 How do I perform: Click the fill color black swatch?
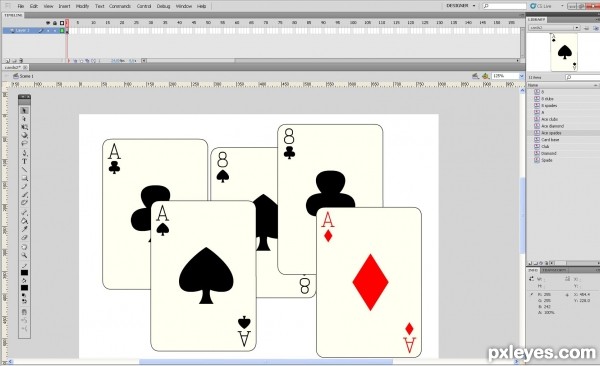point(24,288)
